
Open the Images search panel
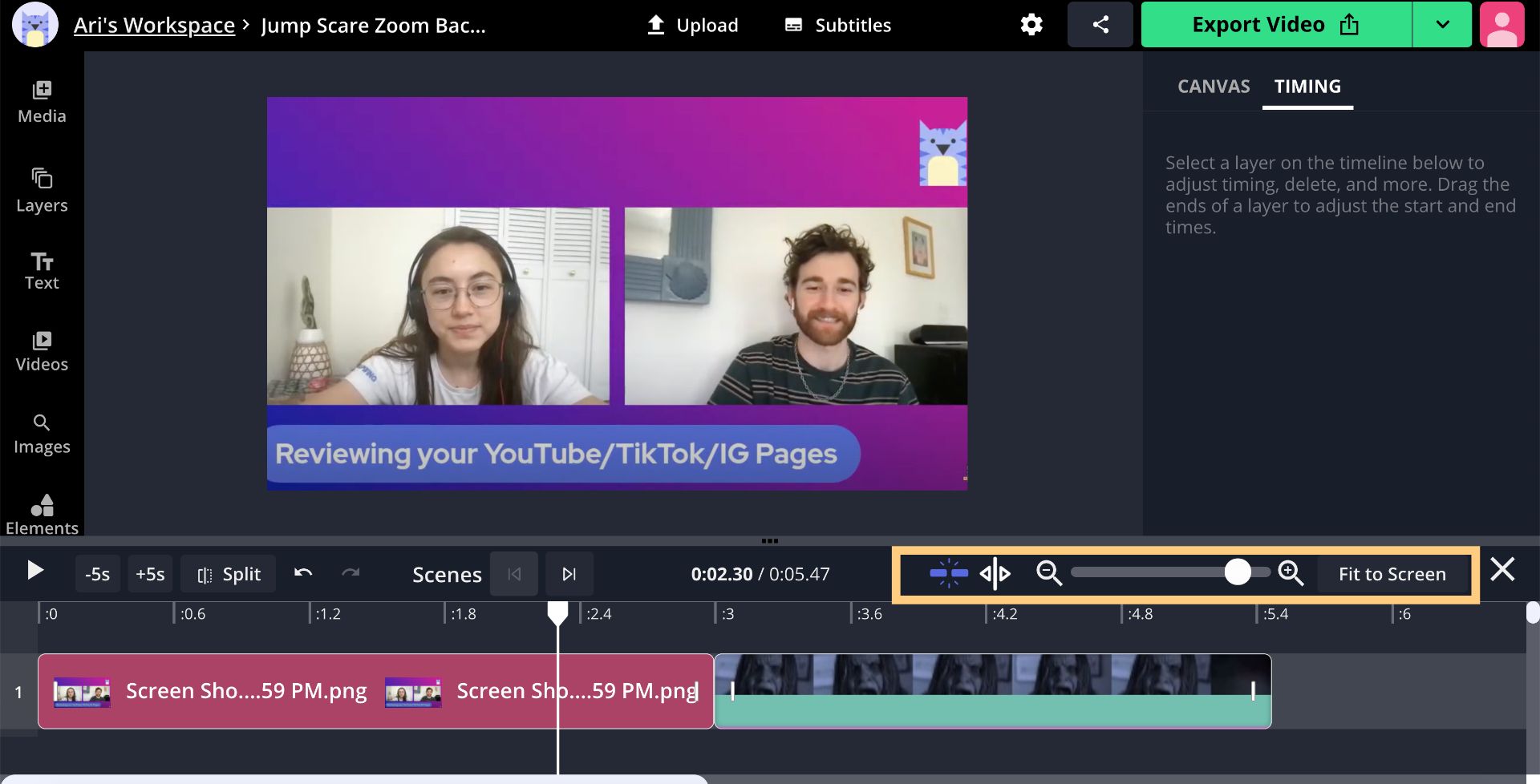42,434
